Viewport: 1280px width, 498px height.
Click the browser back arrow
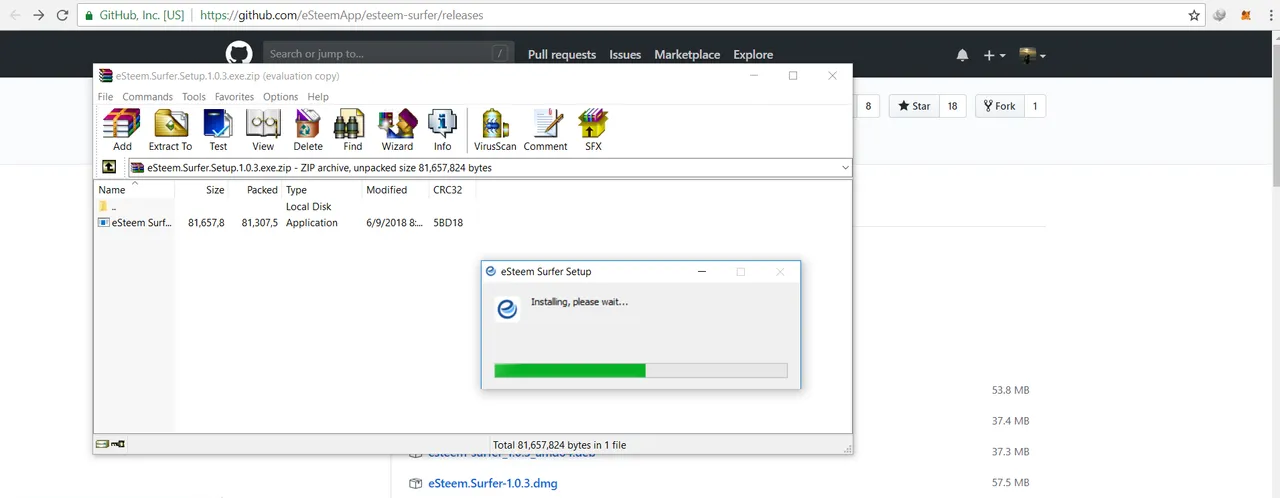[15, 16]
